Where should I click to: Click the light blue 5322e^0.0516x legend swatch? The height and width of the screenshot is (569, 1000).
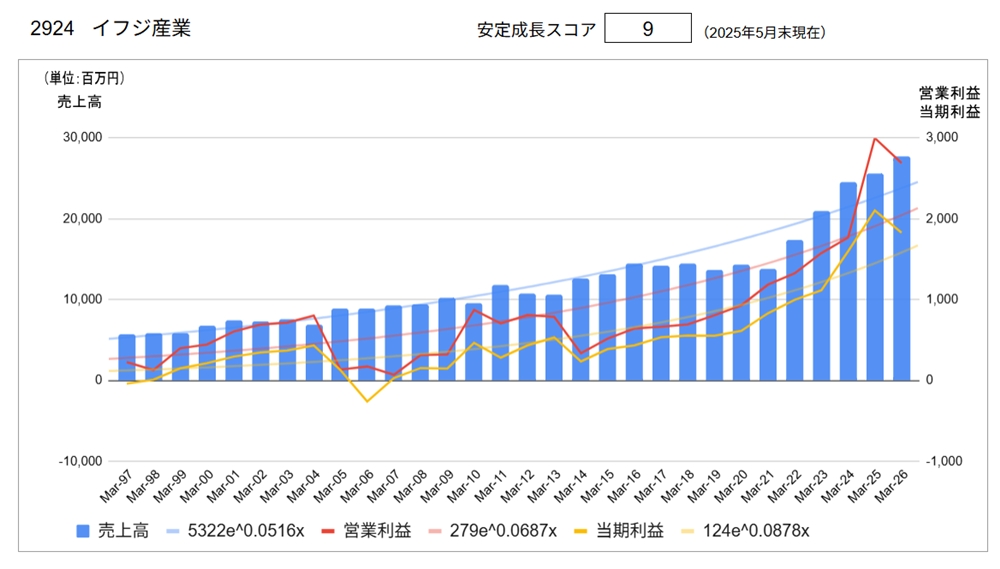173,531
